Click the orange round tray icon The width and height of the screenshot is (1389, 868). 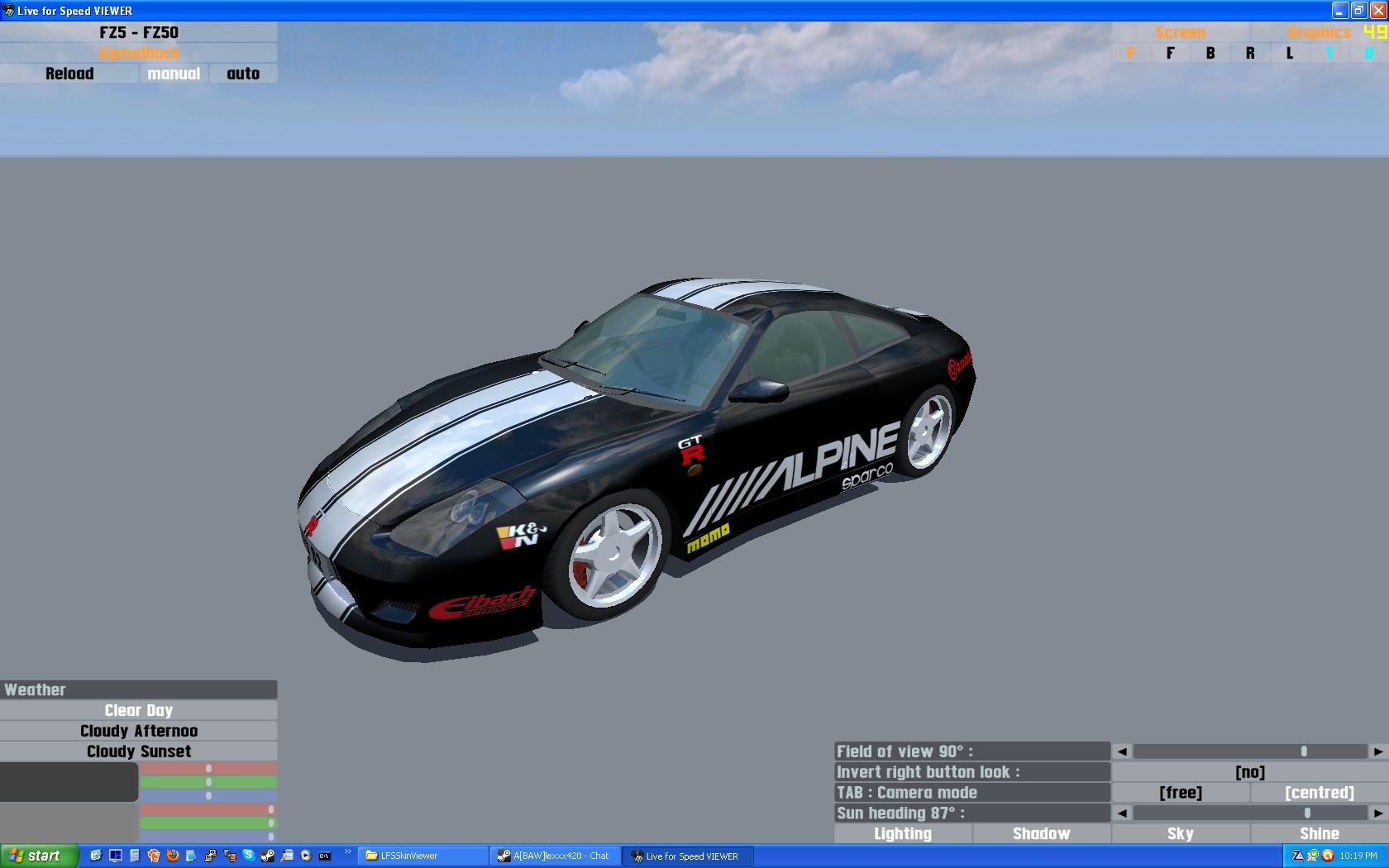point(1328,856)
